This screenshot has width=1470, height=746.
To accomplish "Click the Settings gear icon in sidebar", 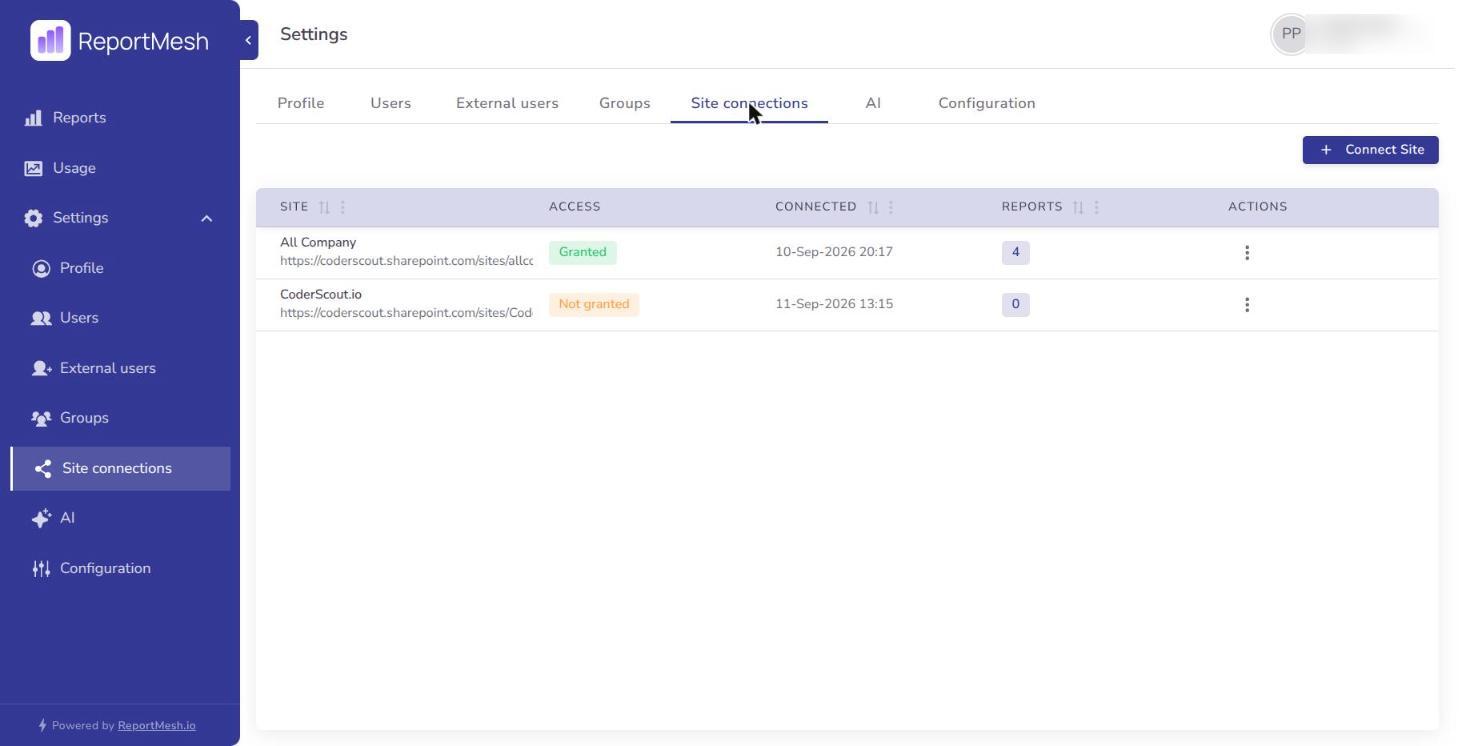I will tap(34, 218).
